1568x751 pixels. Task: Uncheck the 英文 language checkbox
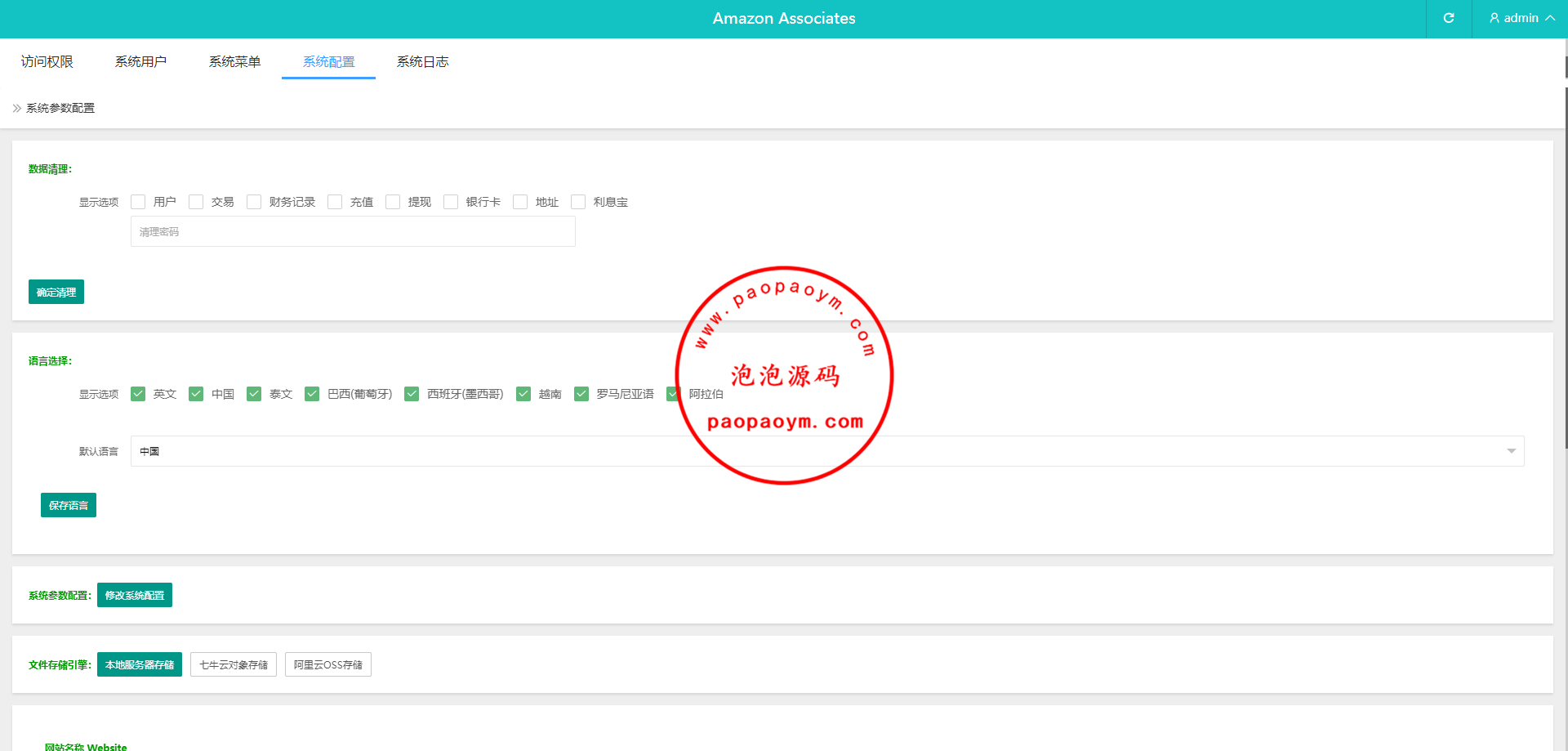(x=138, y=394)
